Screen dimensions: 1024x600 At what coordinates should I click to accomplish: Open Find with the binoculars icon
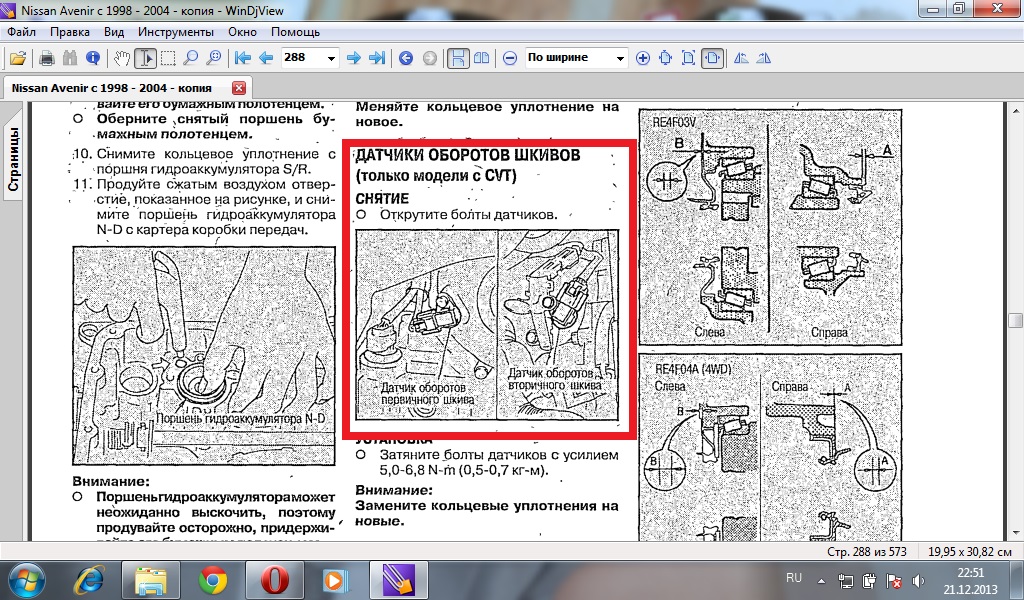71,58
